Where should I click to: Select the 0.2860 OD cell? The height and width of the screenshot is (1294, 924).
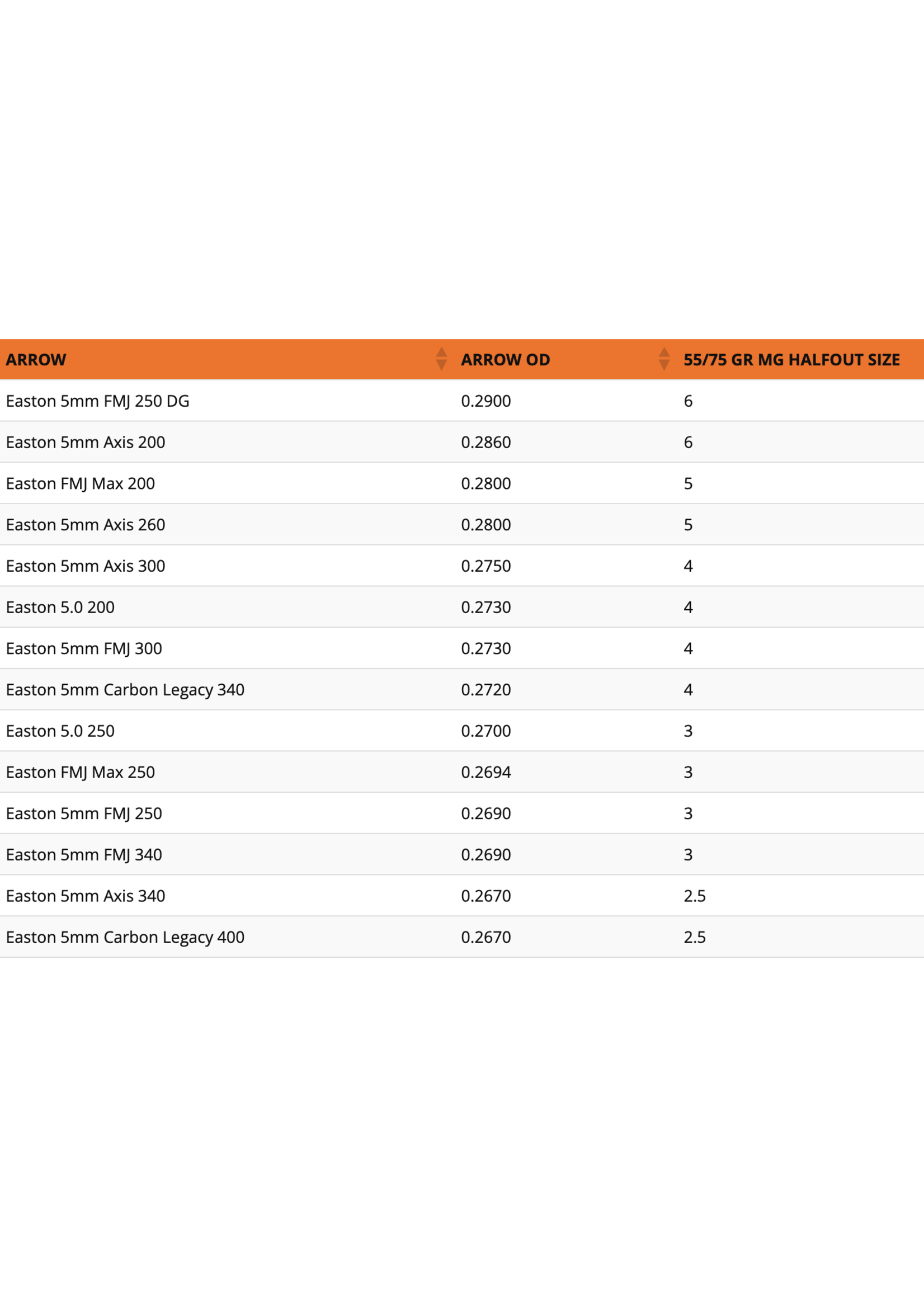[x=486, y=442]
